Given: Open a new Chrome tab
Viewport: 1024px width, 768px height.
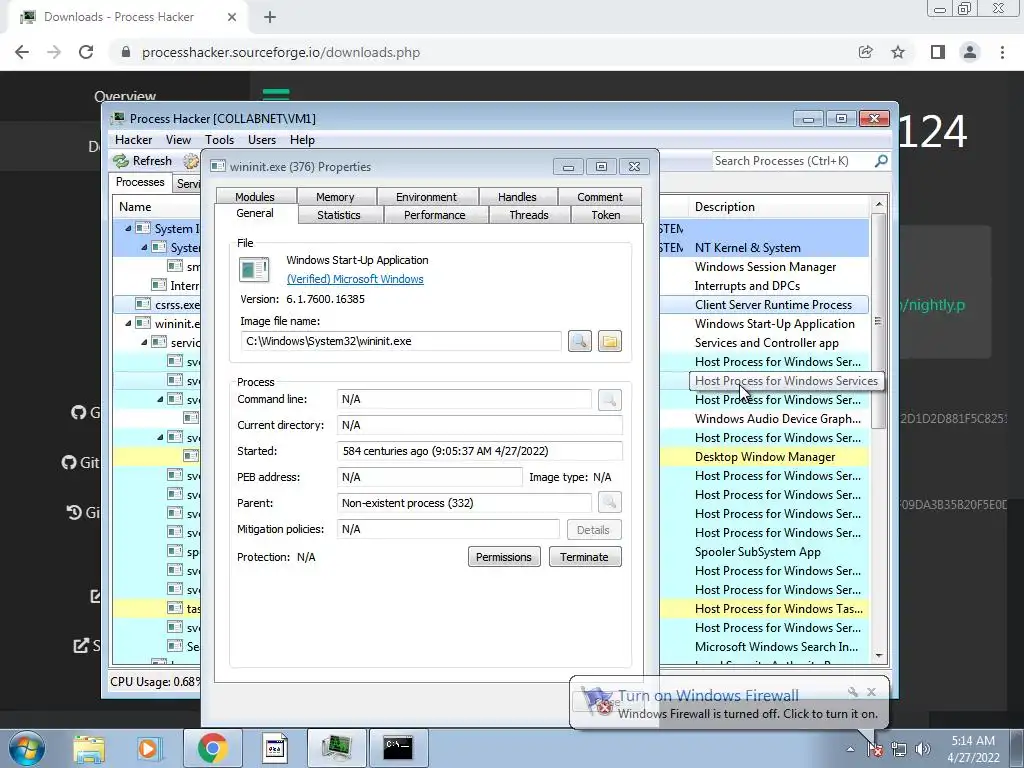Looking at the screenshot, I should coord(270,17).
